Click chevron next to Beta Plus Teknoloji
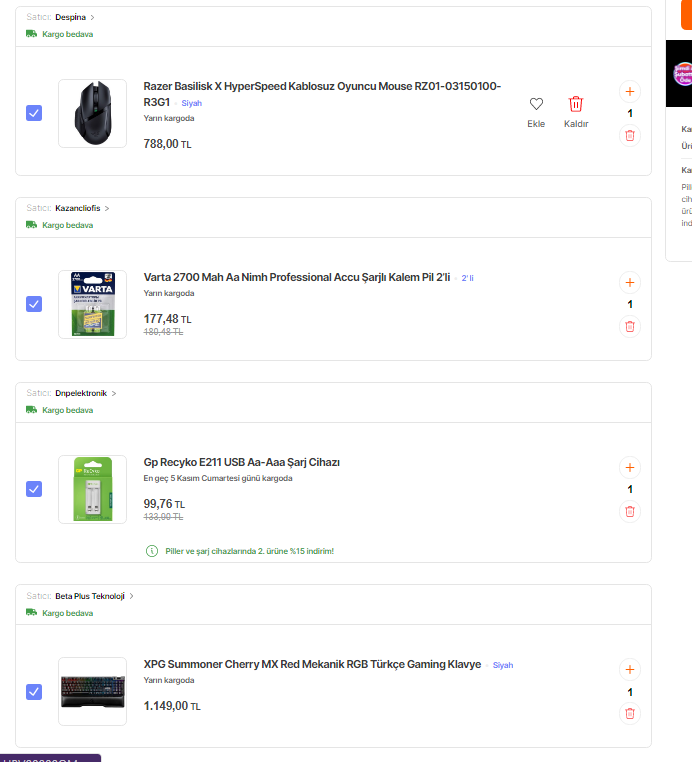The width and height of the screenshot is (692, 762). click(x=131, y=596)
